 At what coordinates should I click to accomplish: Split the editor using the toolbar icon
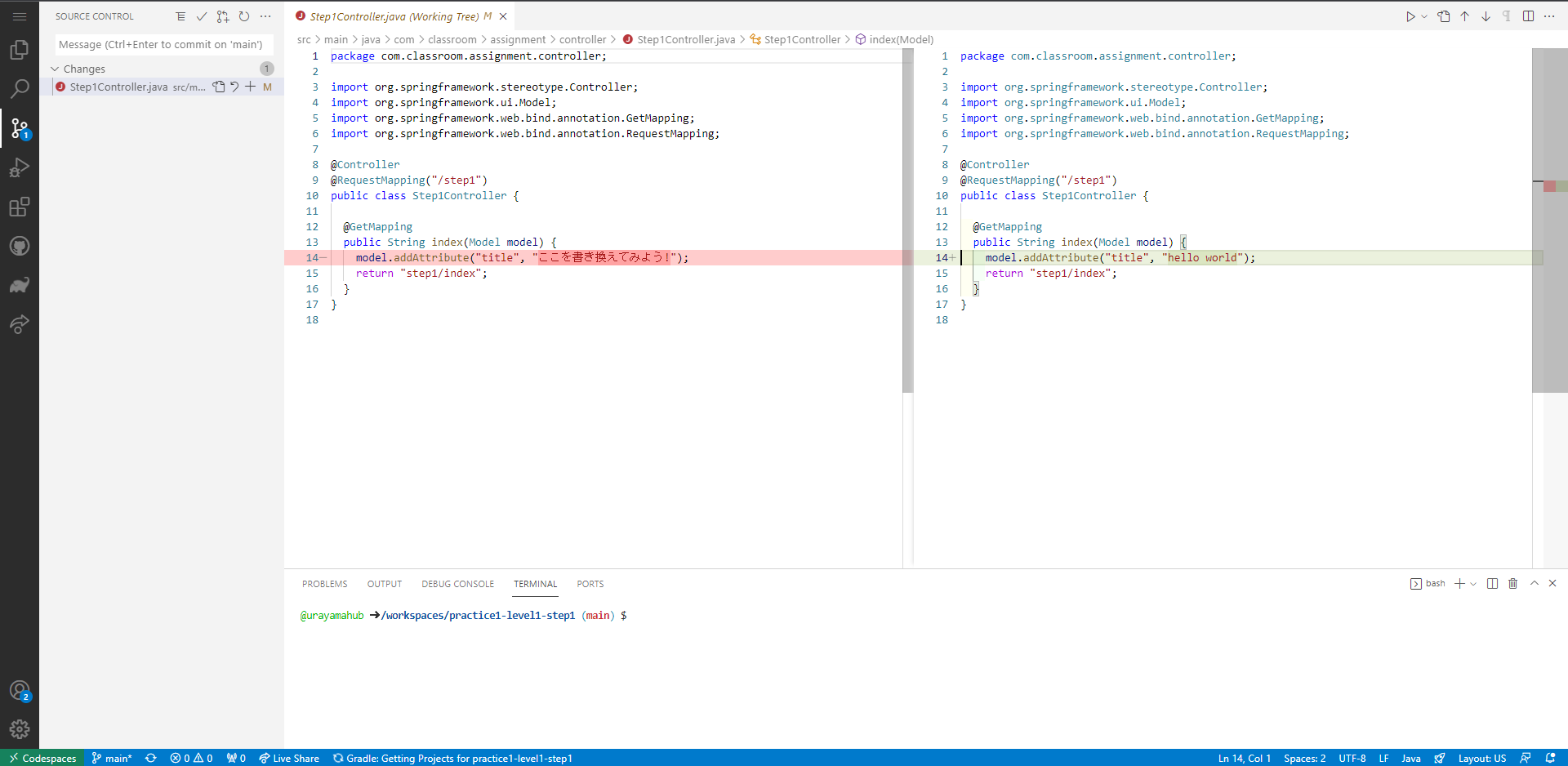1528,16
